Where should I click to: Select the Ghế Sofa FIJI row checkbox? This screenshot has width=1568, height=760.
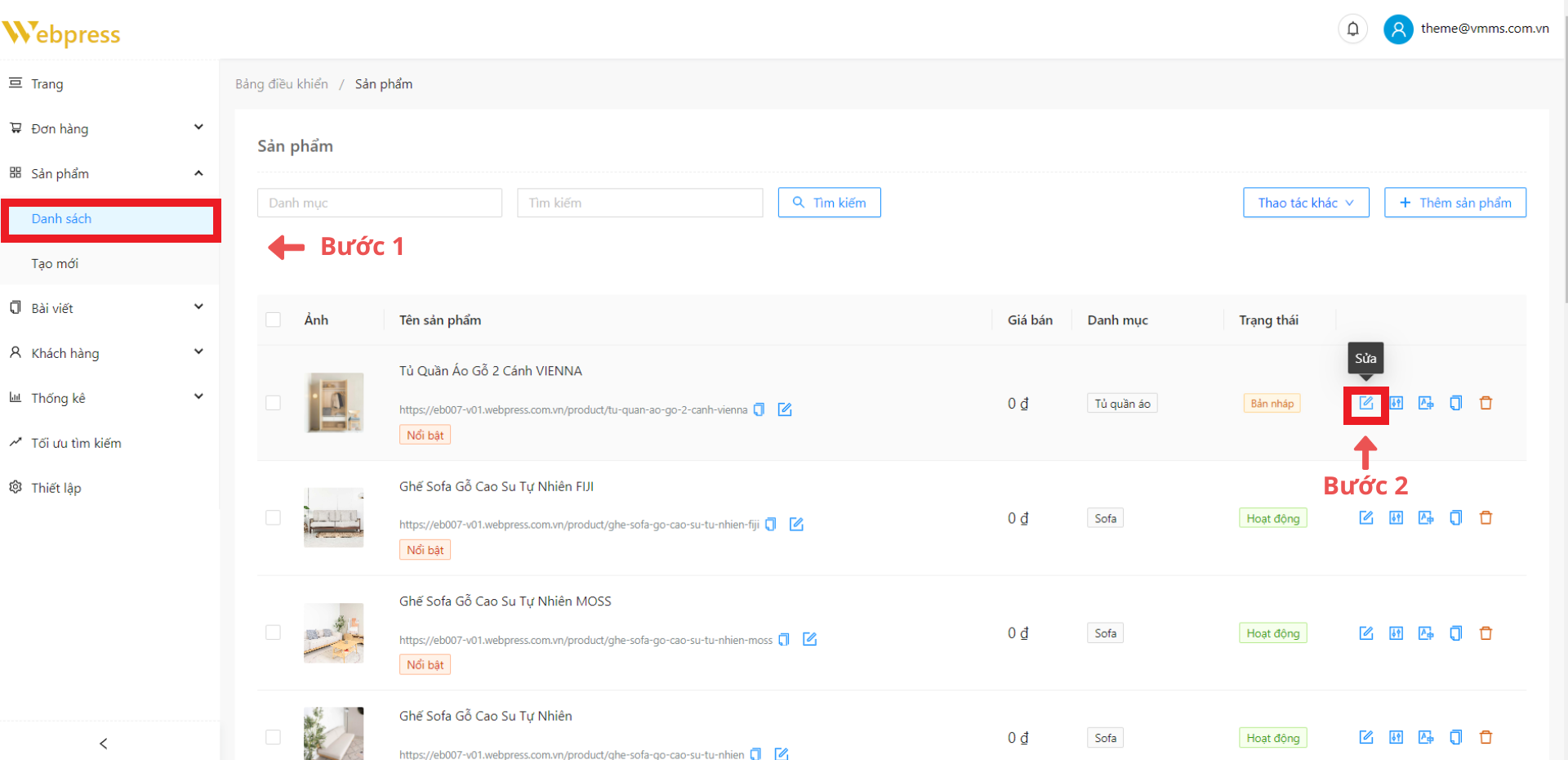point(274,518)
